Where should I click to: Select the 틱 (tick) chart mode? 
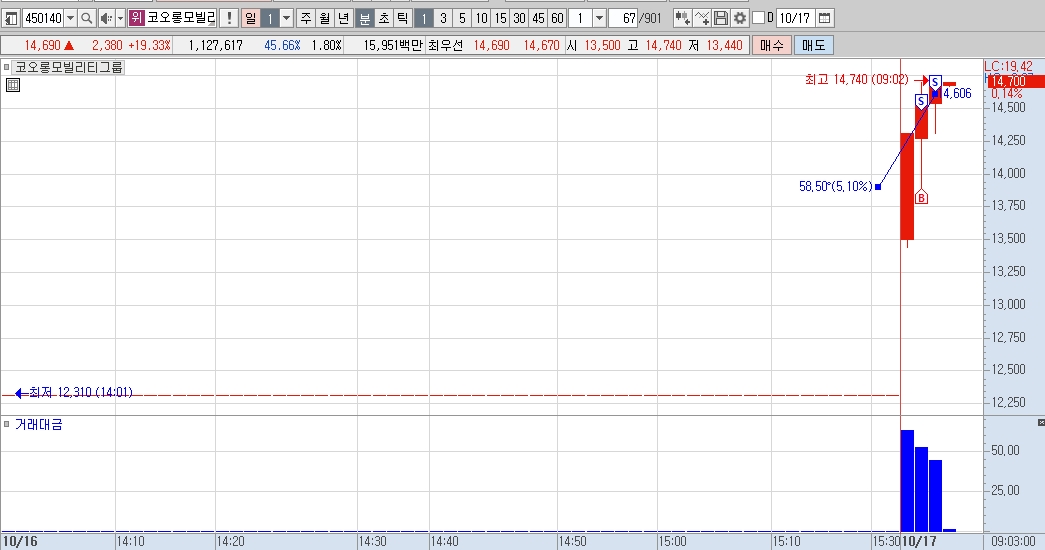coord(403,18)
